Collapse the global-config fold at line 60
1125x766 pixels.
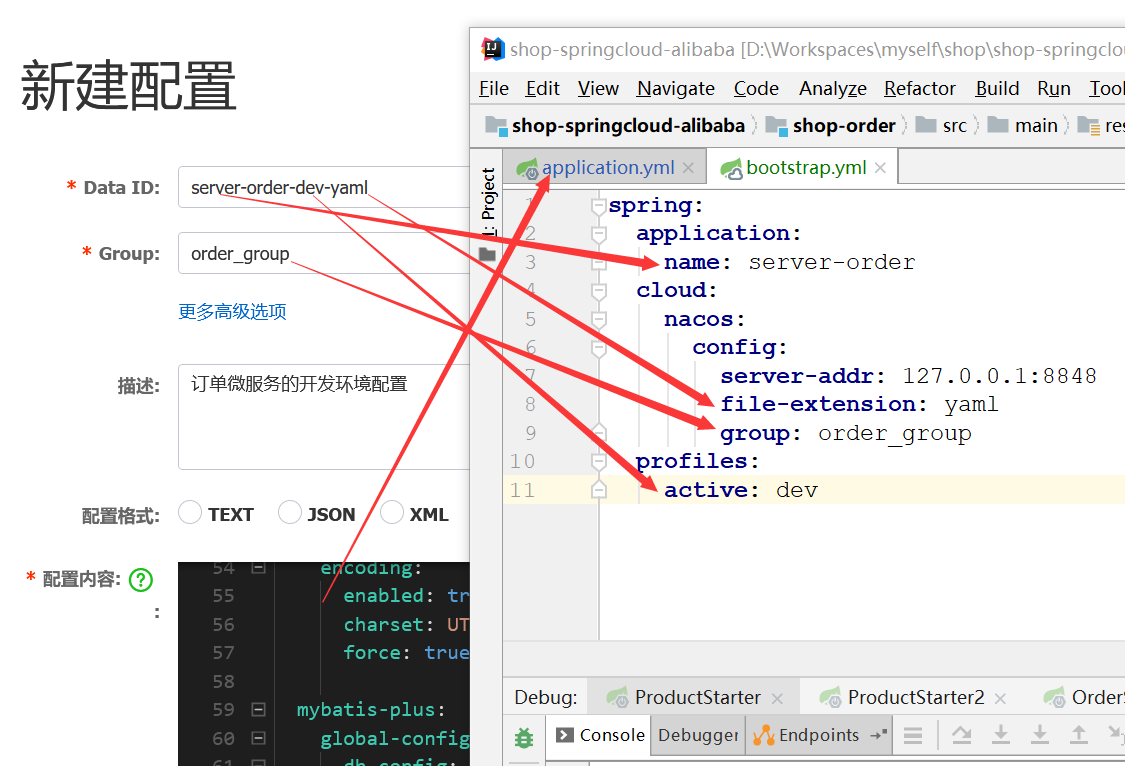coord(258,739)
